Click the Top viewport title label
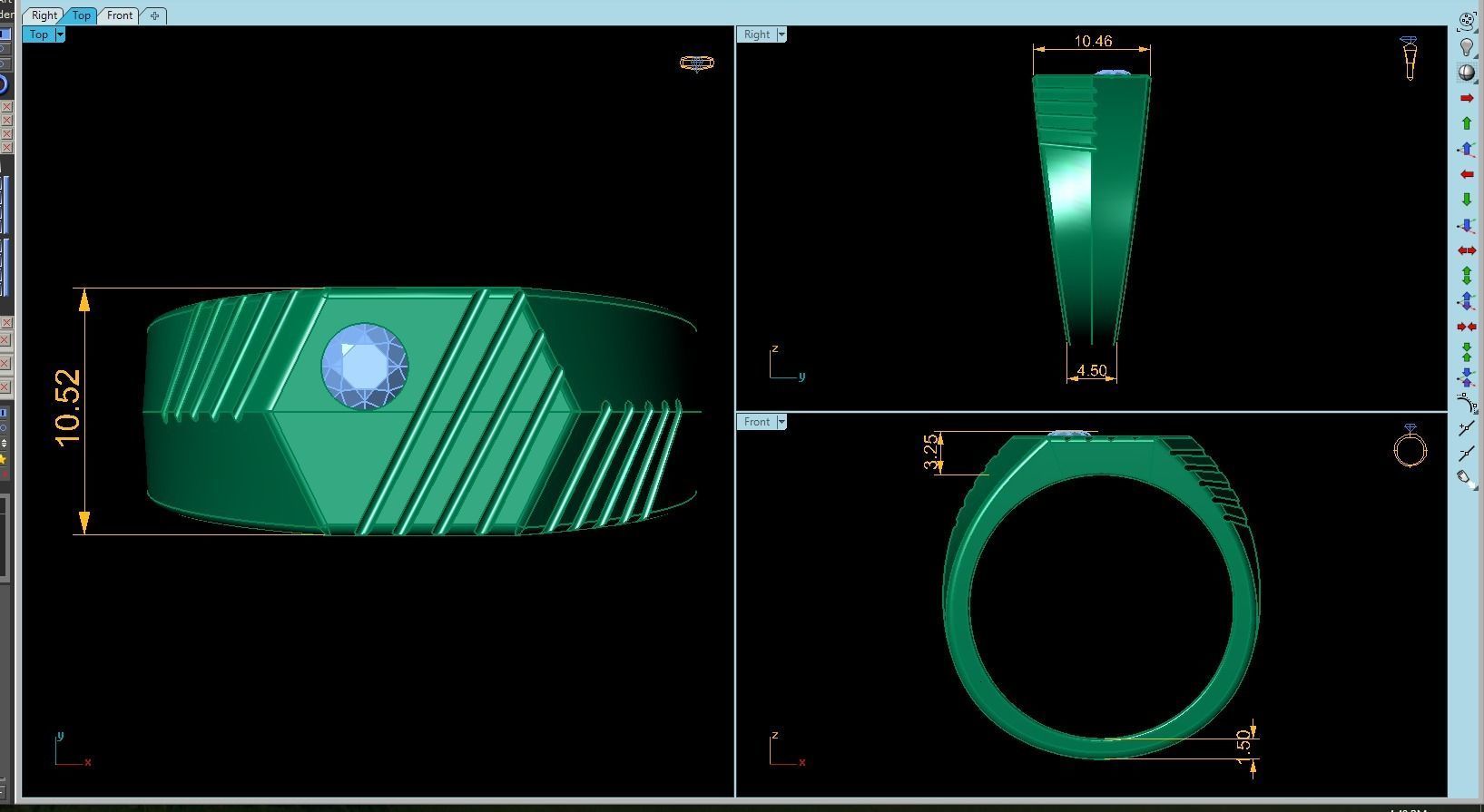This screenshot has height=812, width=1484. 38,34
